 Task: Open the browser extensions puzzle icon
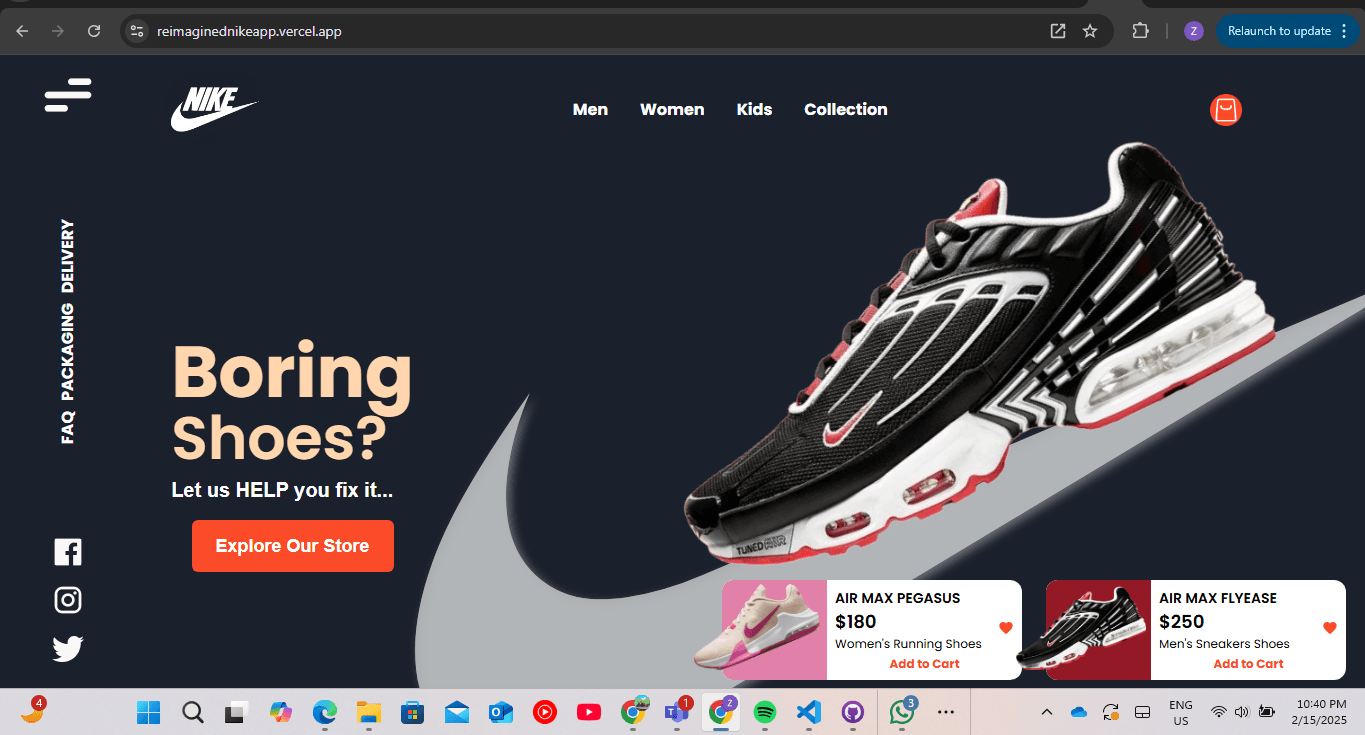1140,31
